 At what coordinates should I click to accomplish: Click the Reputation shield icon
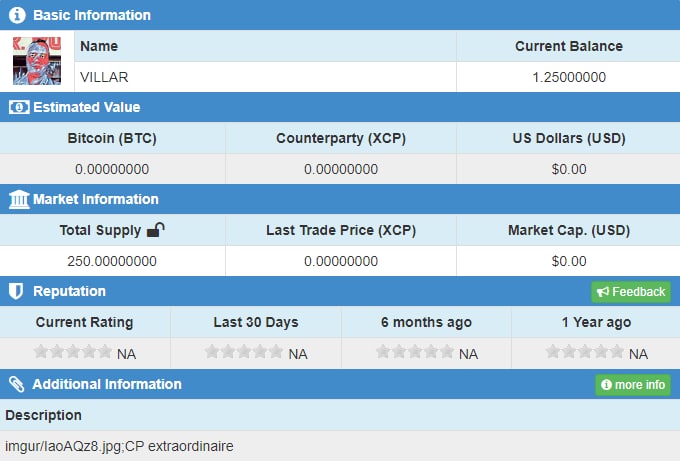point(16,291)
